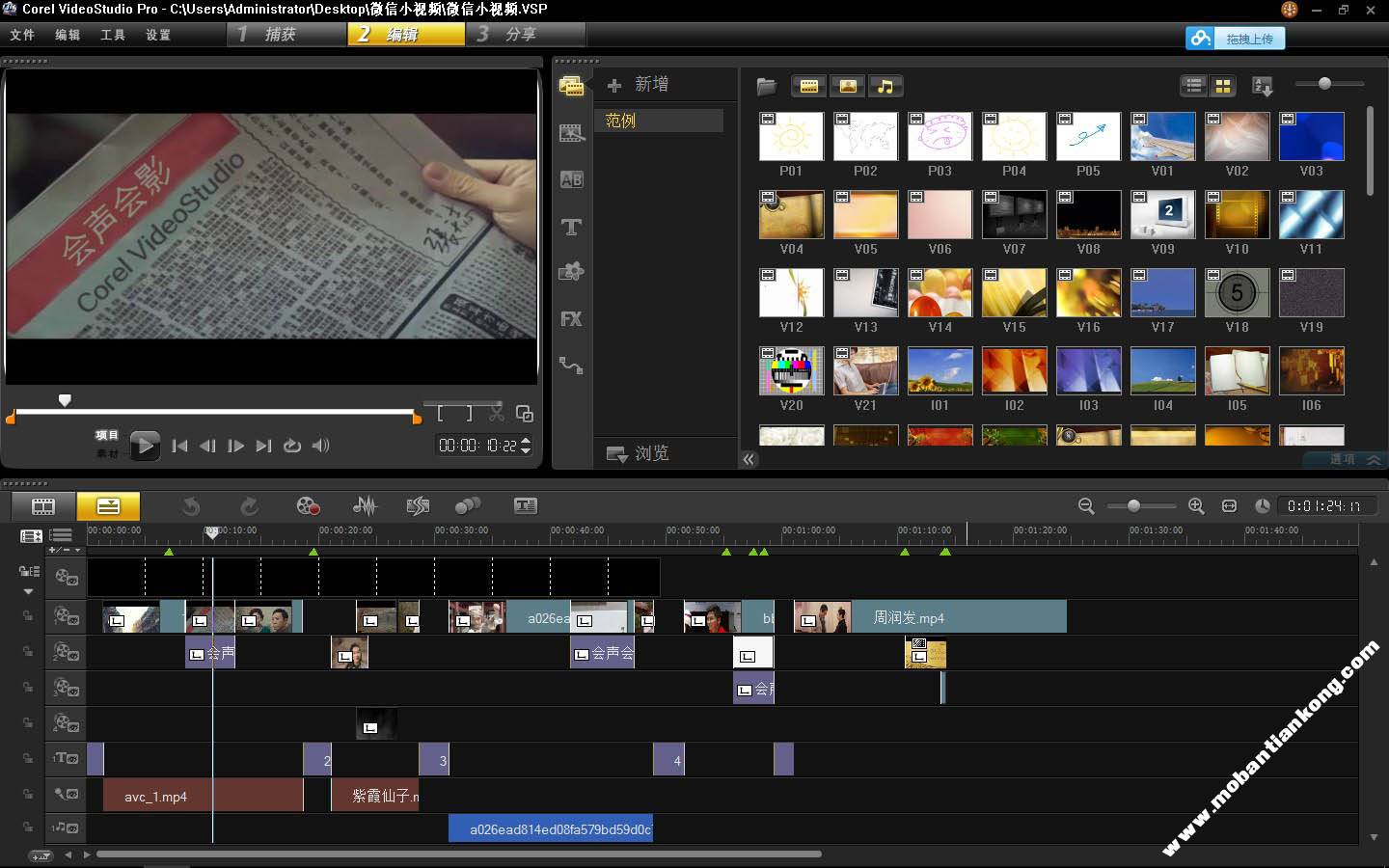Click the folder import media icon
This screenshot has height=868, width=1389.
click(767, 86)
